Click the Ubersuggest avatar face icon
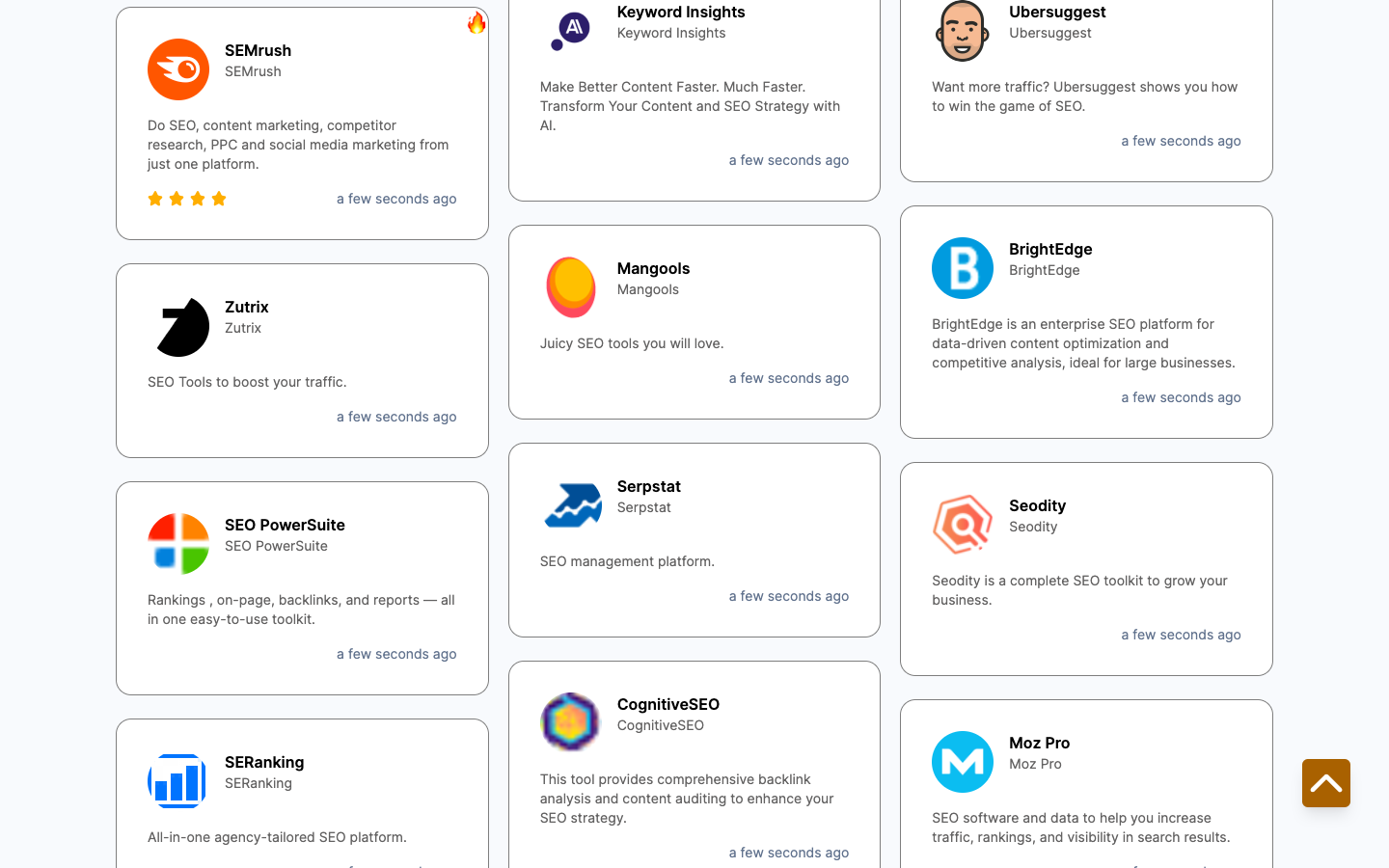The width and height of the screenshot is (1389, 868). click(x=963, y=31)
